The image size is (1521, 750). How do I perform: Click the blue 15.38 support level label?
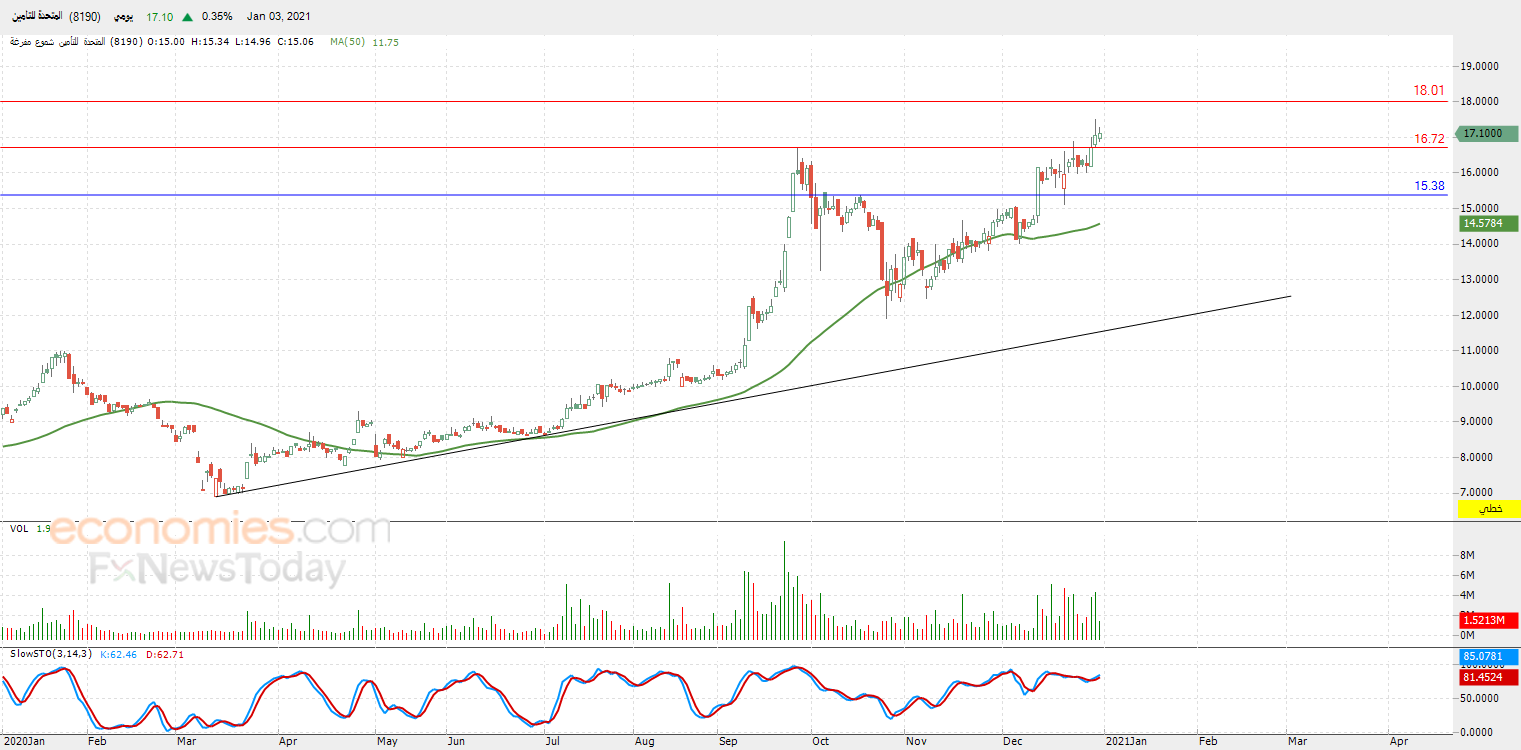pyautogui.click(x=1428, y=186)
